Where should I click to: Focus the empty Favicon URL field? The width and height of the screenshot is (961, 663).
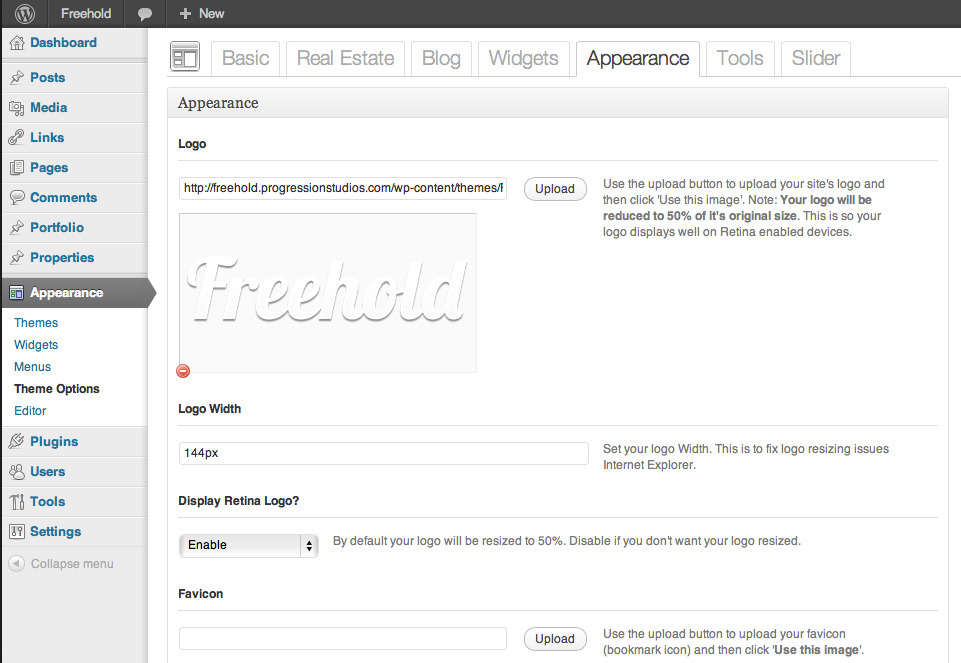click(x=343, y=638)
